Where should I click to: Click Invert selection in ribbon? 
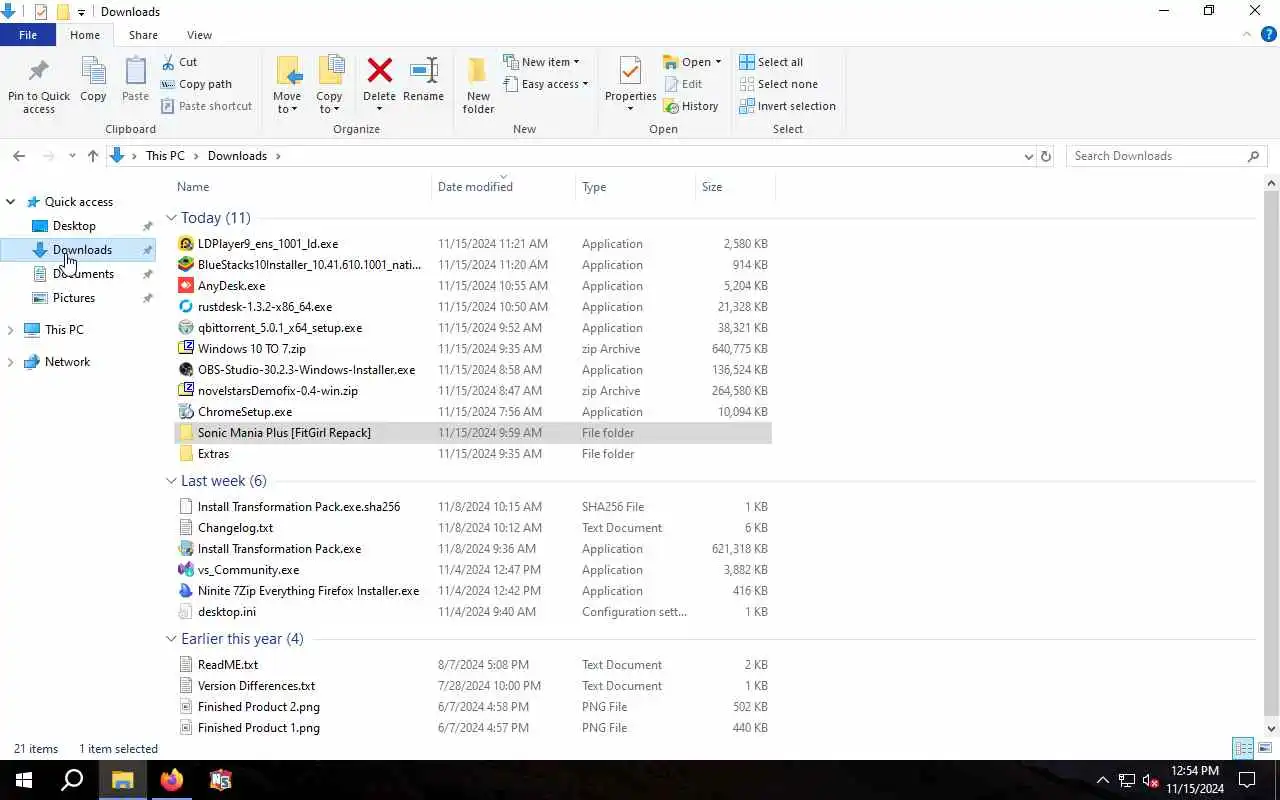(787, 106)
